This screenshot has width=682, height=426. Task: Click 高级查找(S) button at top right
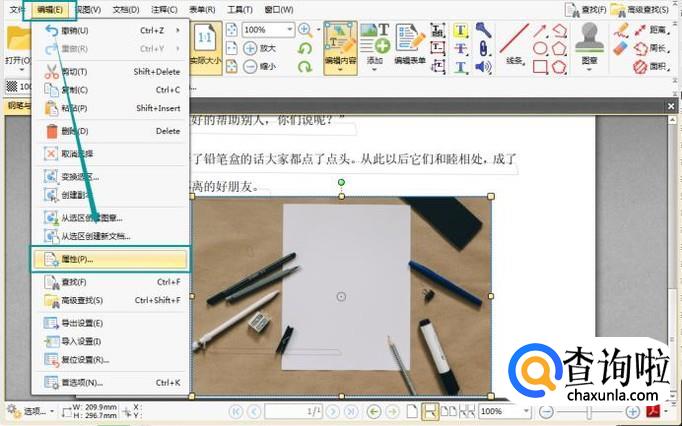[x=639, y=10]
